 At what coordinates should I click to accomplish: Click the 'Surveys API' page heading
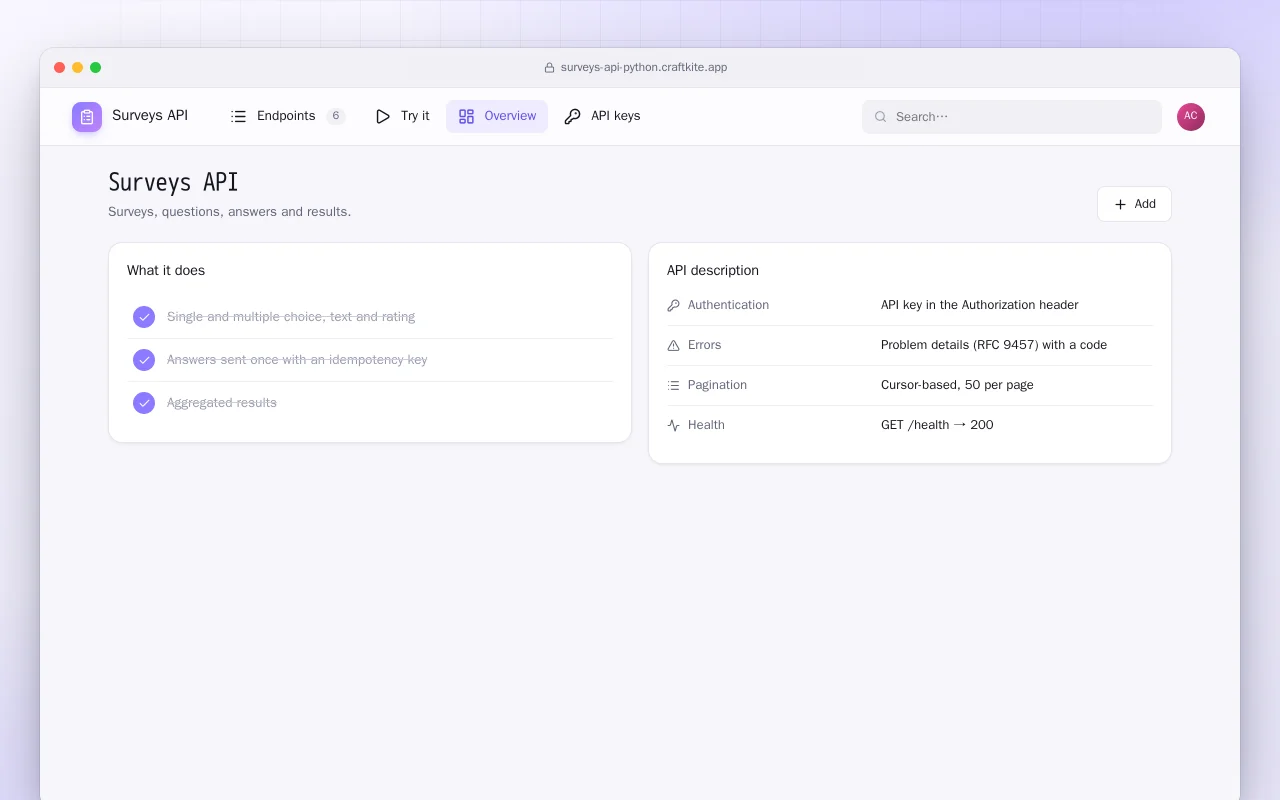pyautogui.click(x=173, y=182)
